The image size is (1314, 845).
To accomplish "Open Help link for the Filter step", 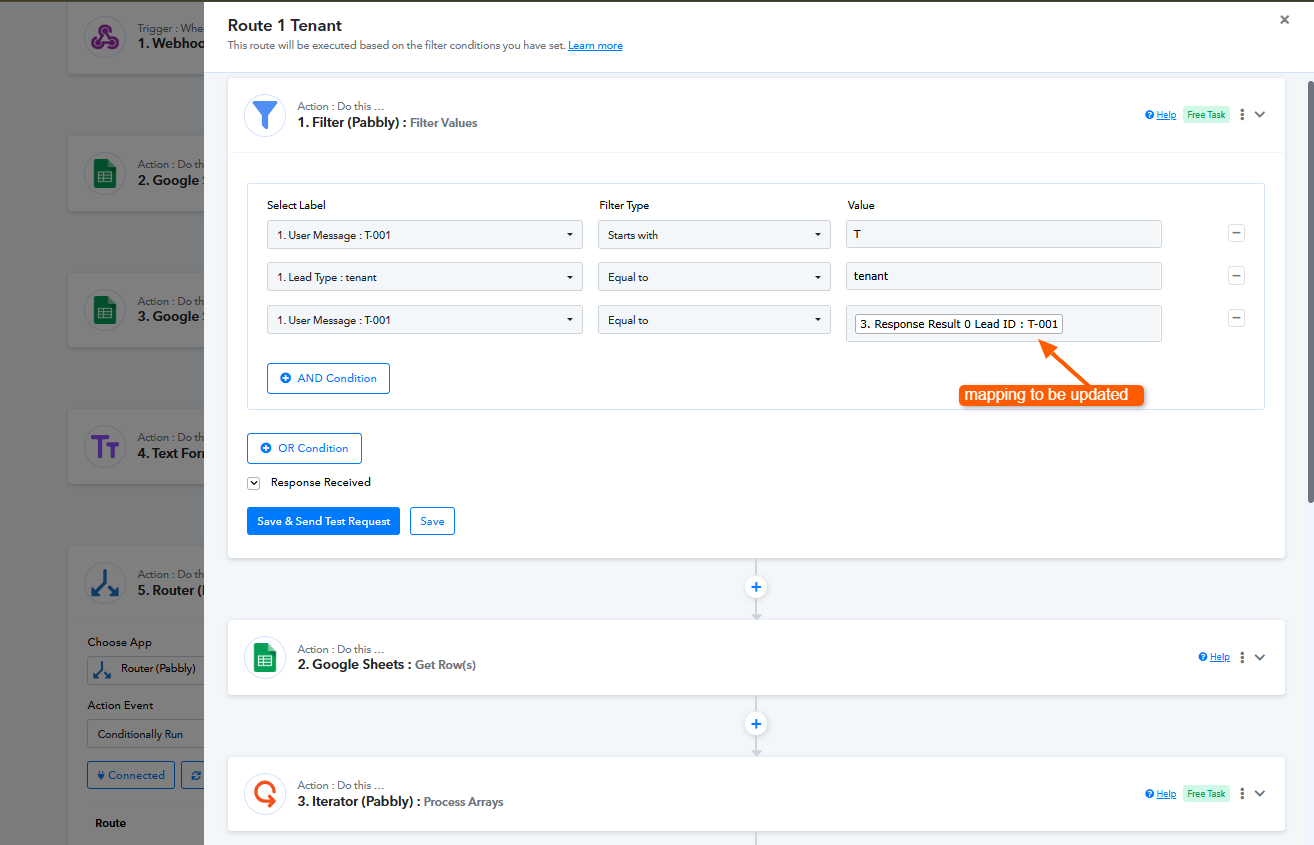I will pyautogui.click(x=1161, y=115).
